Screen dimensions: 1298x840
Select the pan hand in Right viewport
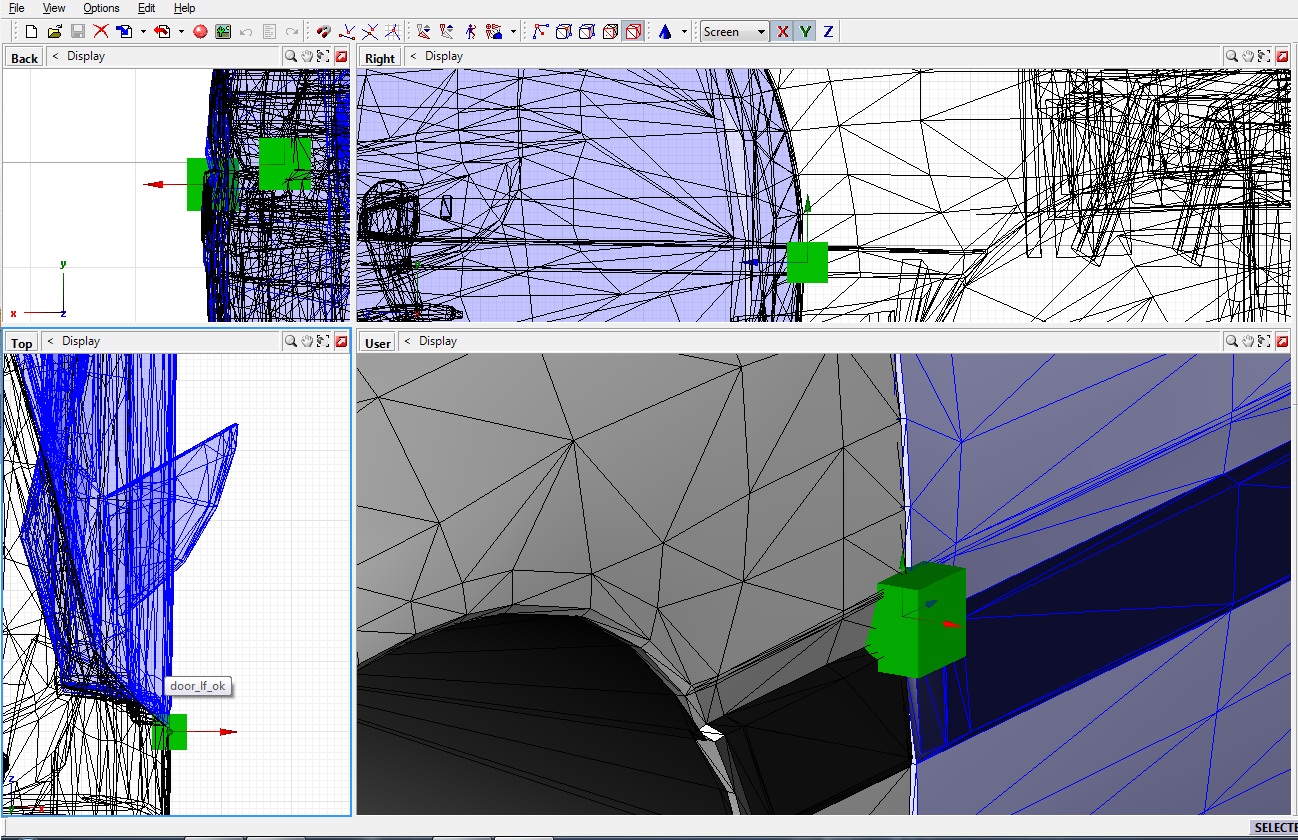point(1247,57)
